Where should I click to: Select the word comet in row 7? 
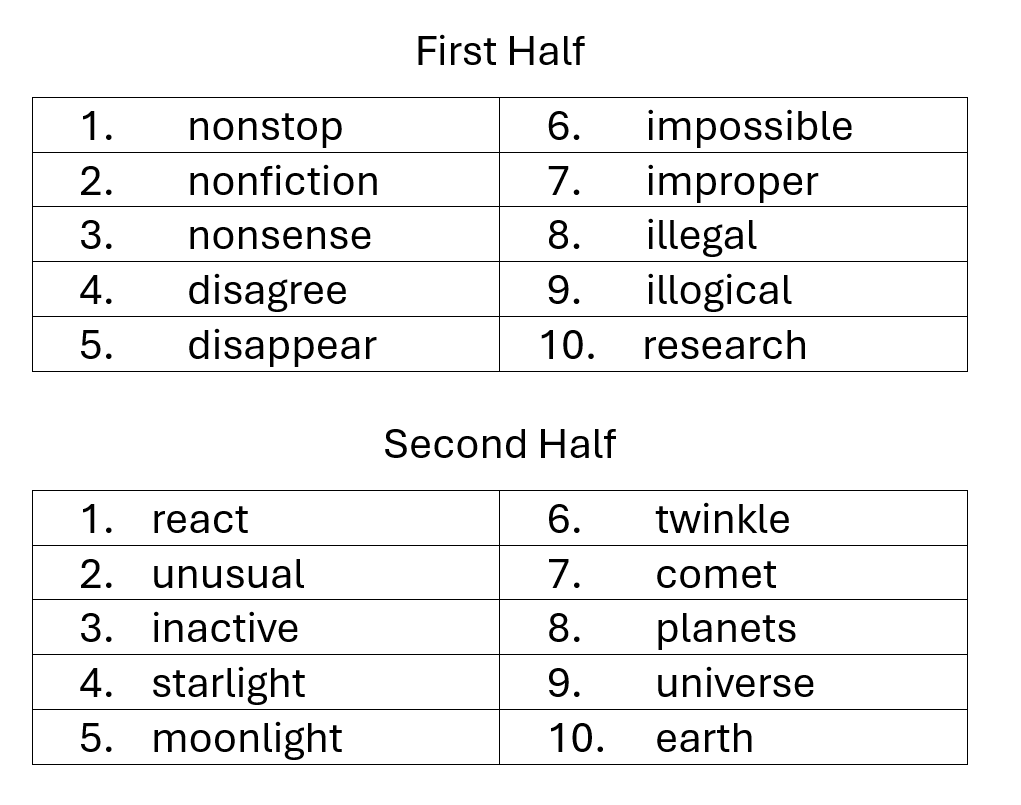pyautogui.click(x=716, y=575)
